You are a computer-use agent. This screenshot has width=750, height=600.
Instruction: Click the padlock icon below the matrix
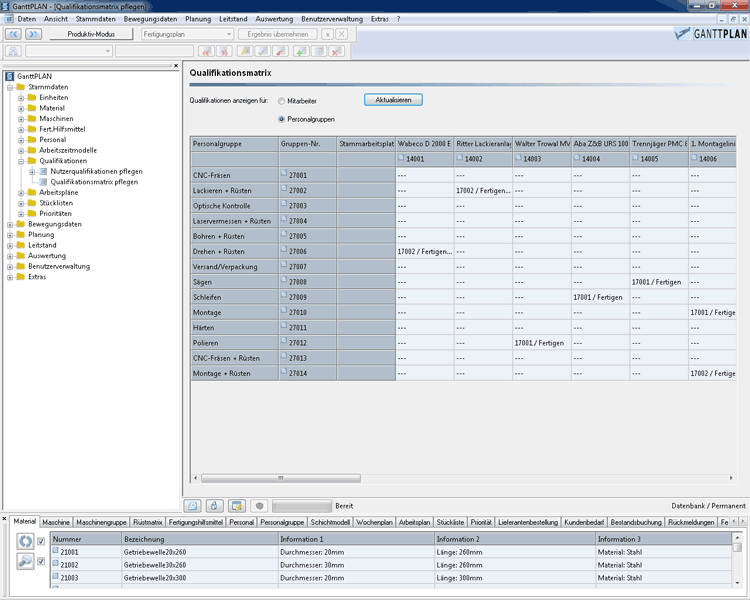point(214,506)
